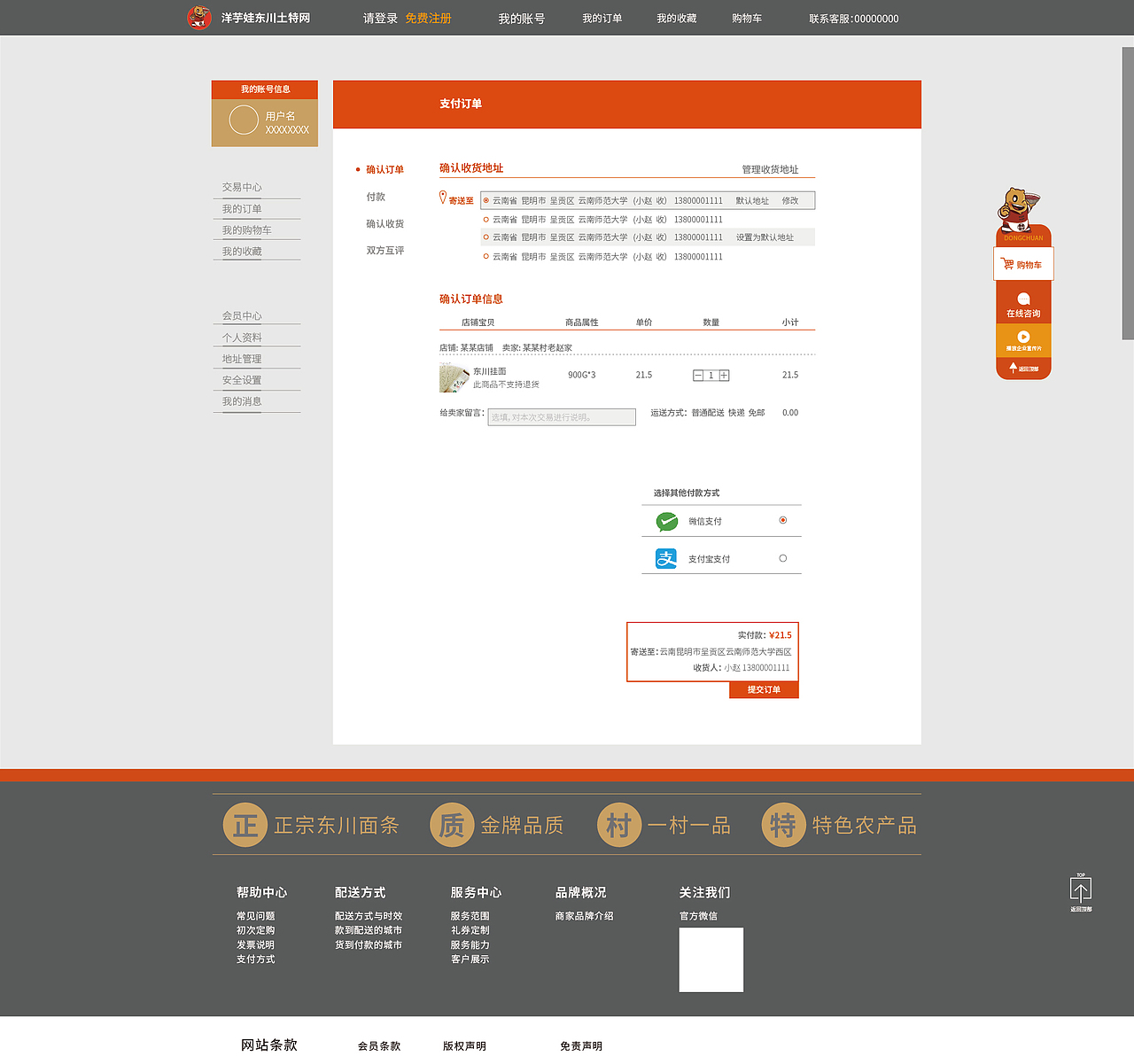Open 常见问题 footer link

[x=255, y=916]
